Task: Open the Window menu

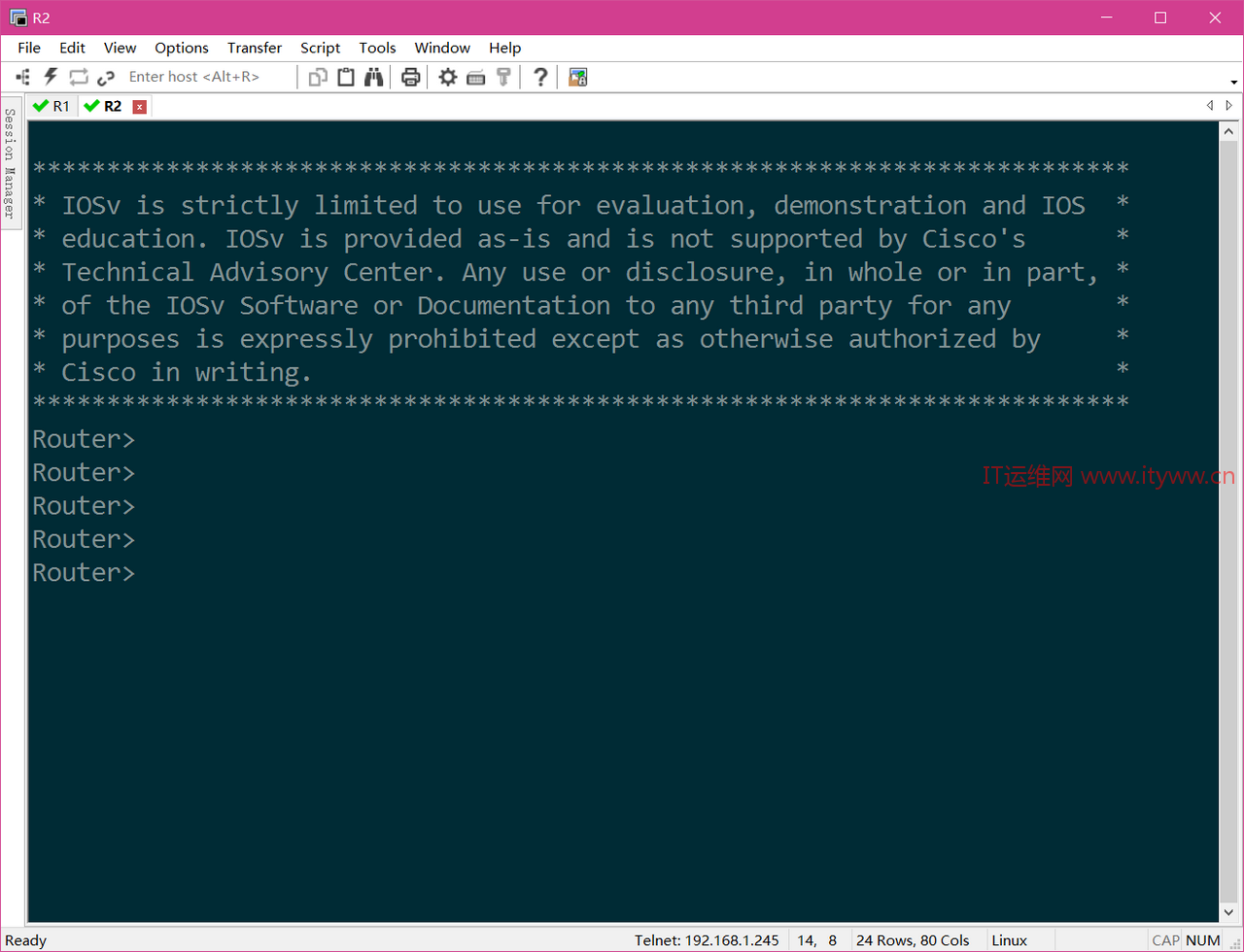Action: (442, 48)
